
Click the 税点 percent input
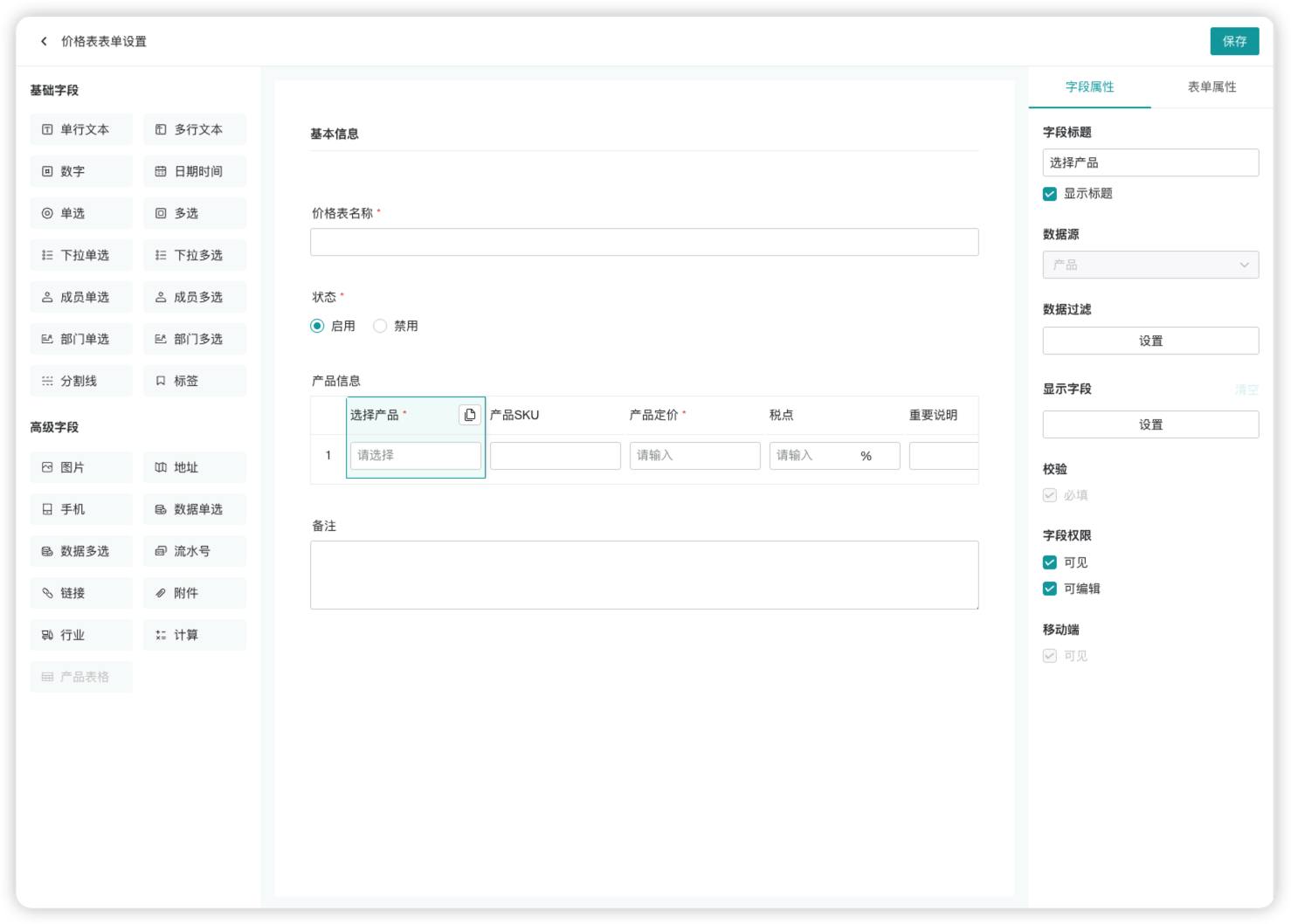pos(835,456)
